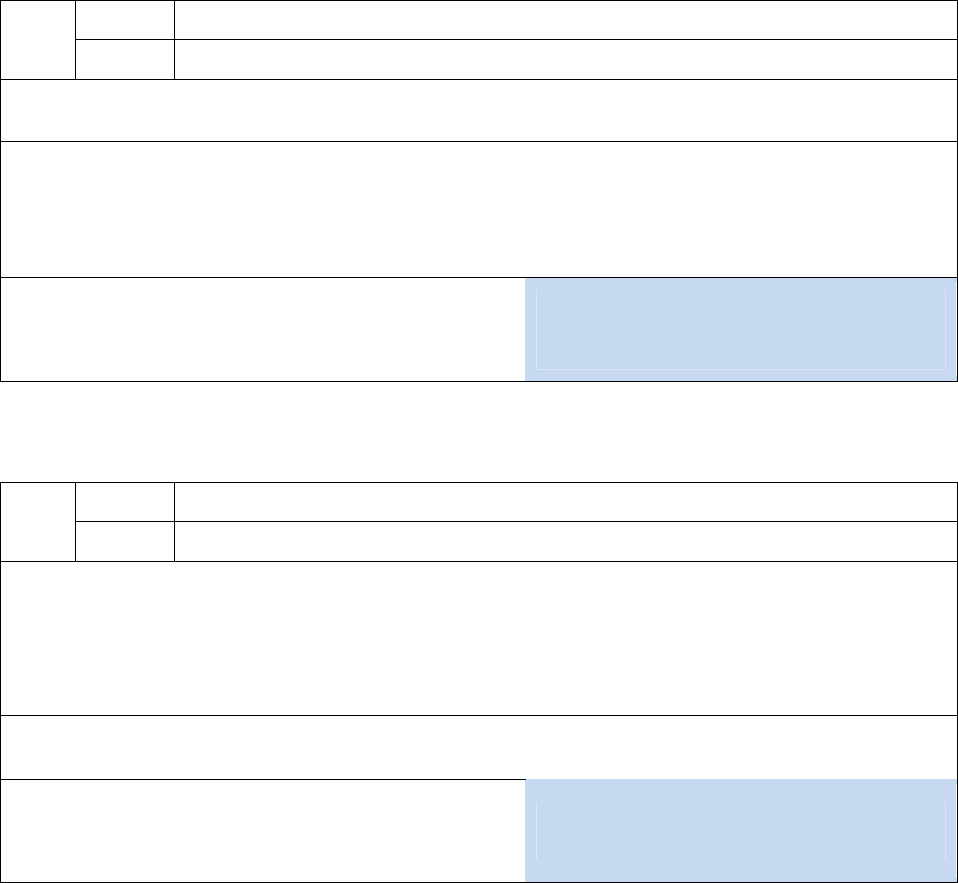Click the lower table's tall left corner cell
The height and width of the screenshot is (883, 958).
coord(38,521)
